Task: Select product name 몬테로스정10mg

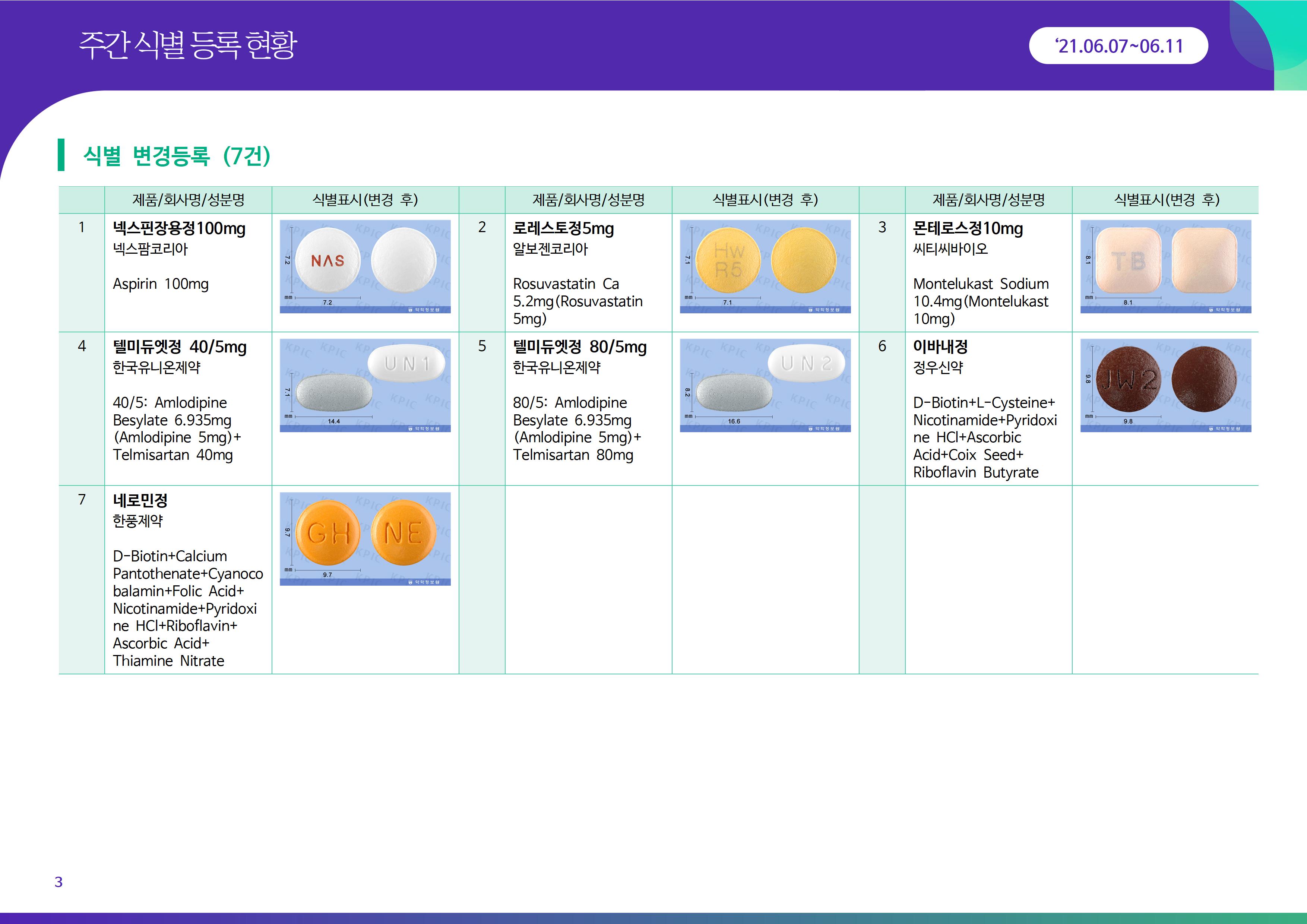Action: pos(968,229)
